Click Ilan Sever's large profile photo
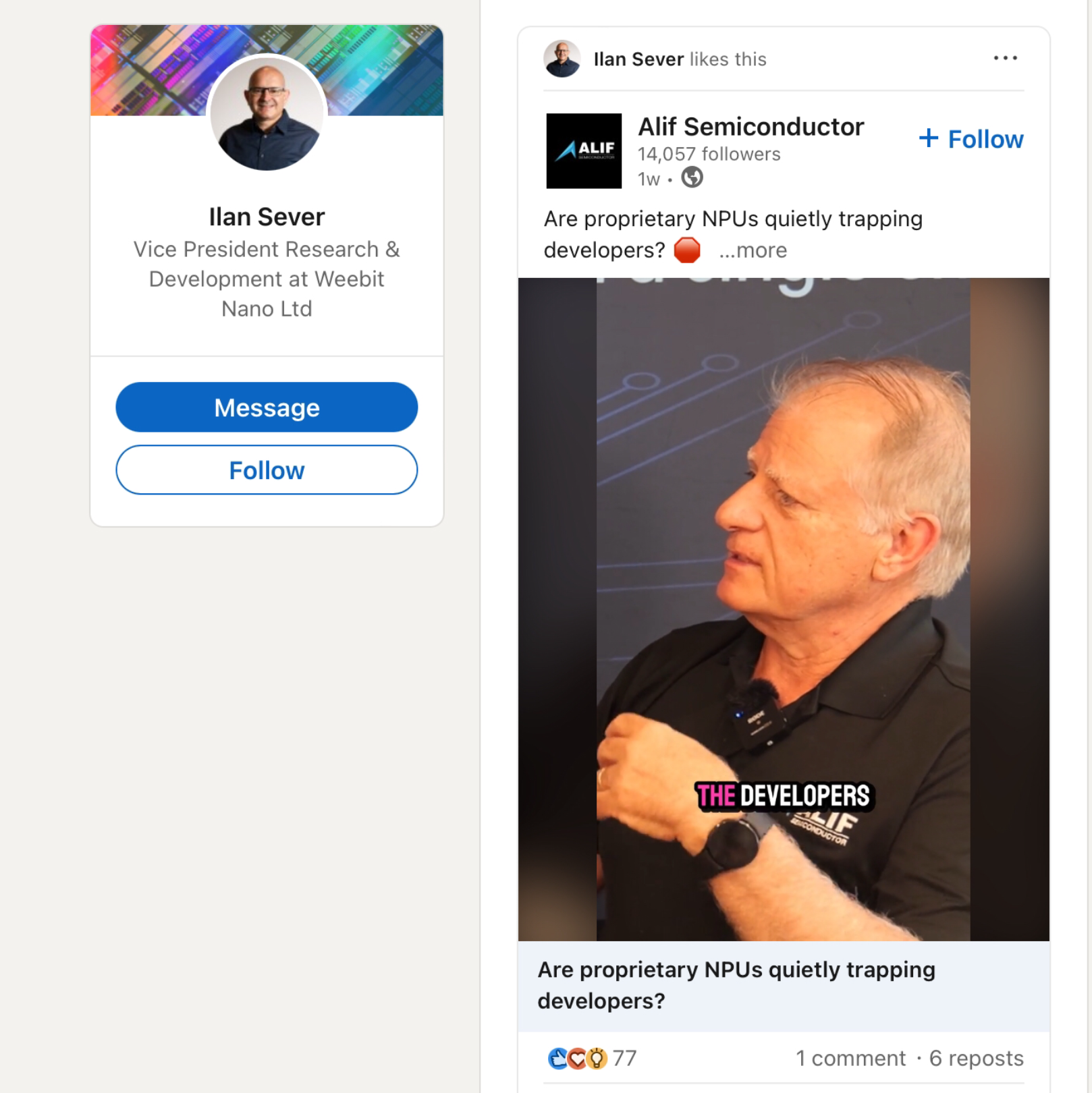The height and width of the screenshot is (1093, 1092). click(267, 113)
